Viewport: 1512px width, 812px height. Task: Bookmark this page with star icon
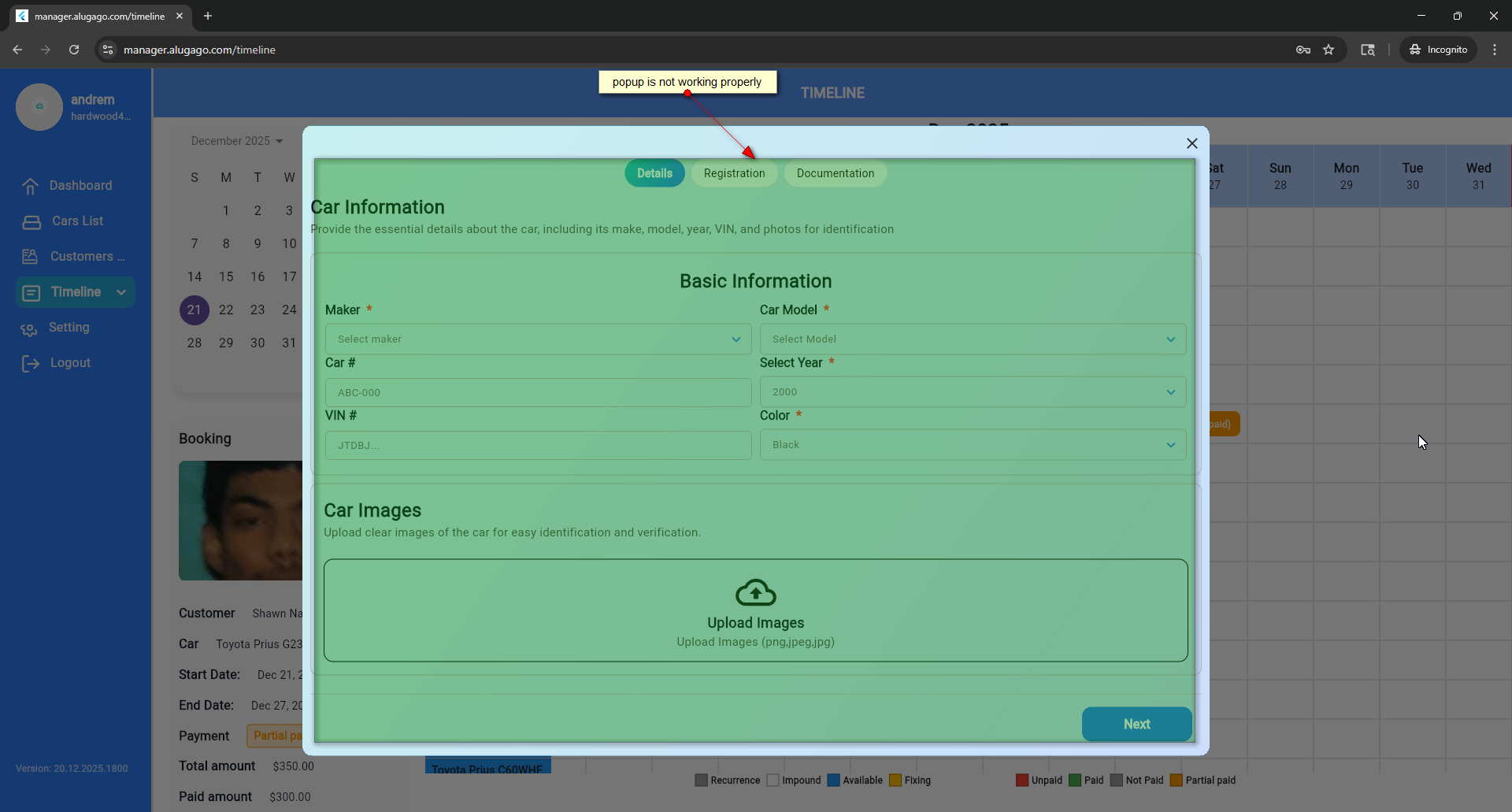1329,50
